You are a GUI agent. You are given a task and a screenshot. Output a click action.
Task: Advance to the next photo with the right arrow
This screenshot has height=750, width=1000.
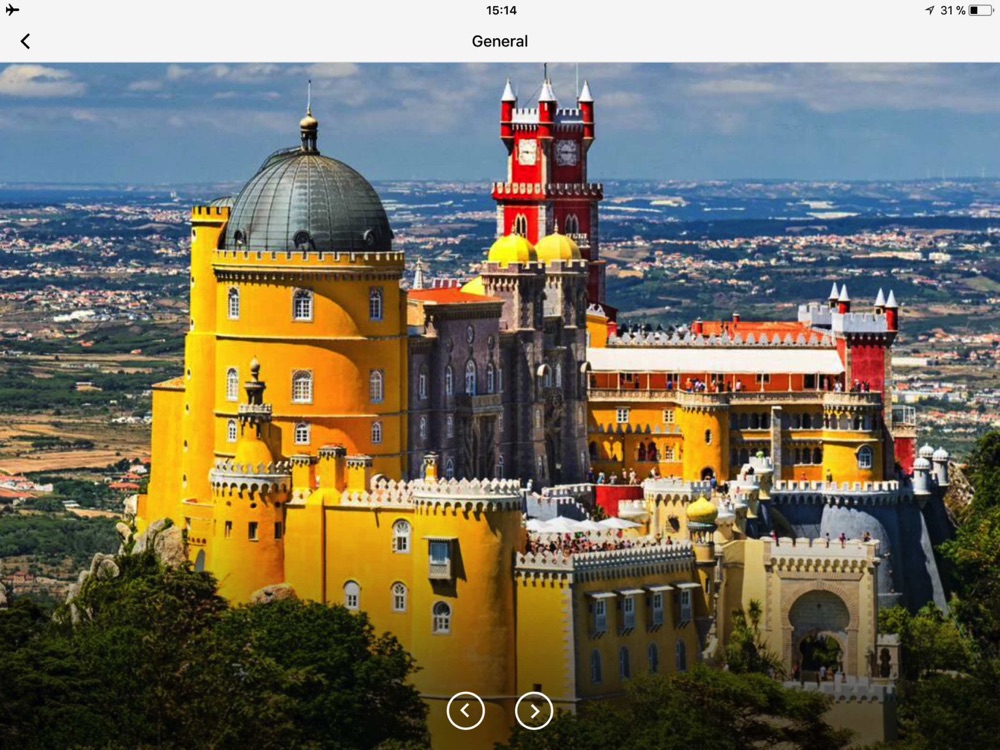tap(534, 710)
